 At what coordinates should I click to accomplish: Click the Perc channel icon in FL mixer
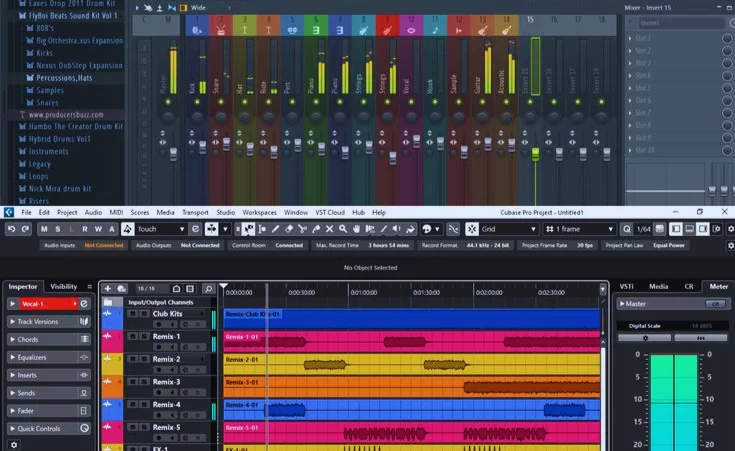coord(292,30)
